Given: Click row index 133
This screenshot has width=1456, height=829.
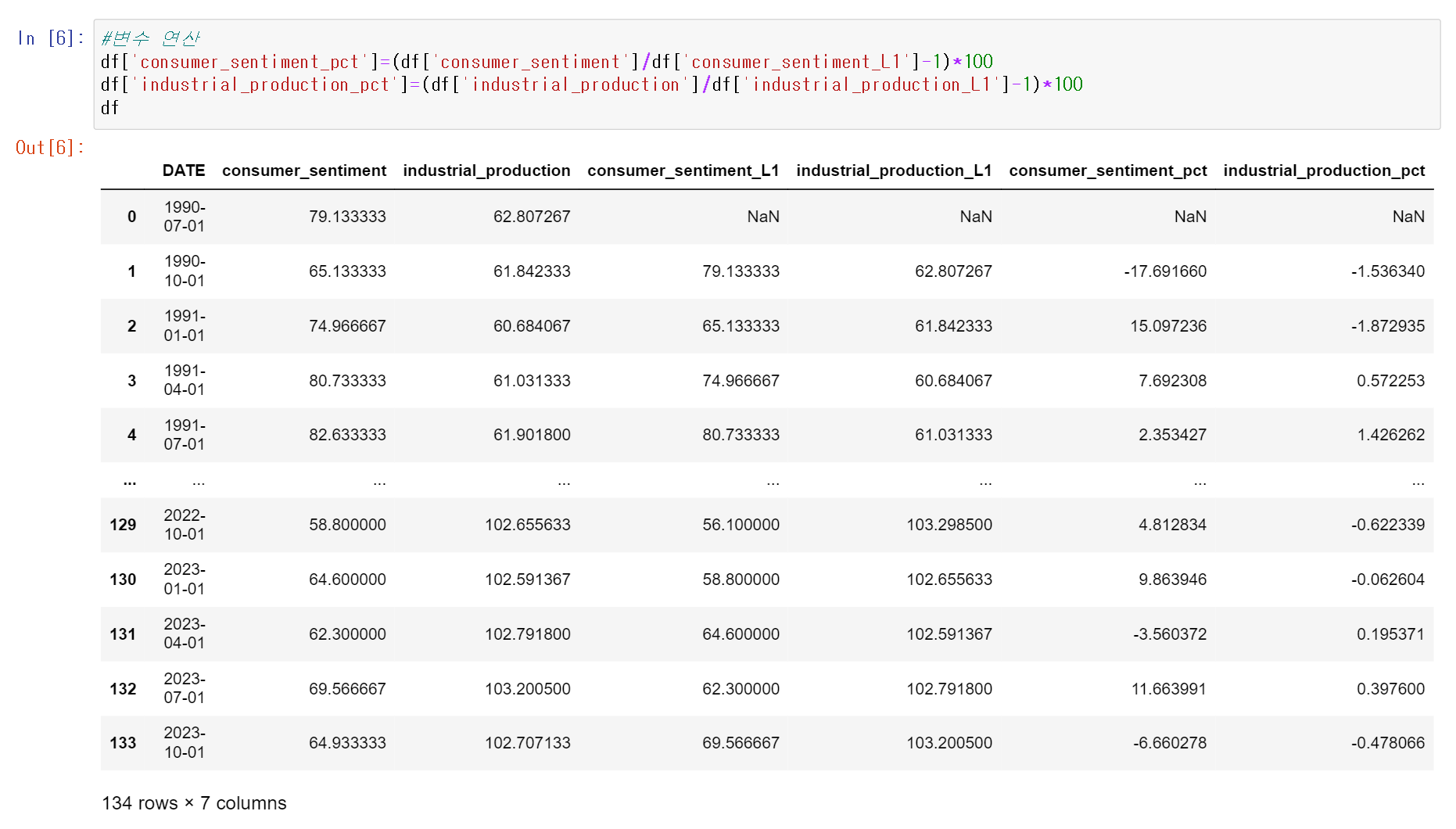Looking at the screenshot, I should coord(123,743).
